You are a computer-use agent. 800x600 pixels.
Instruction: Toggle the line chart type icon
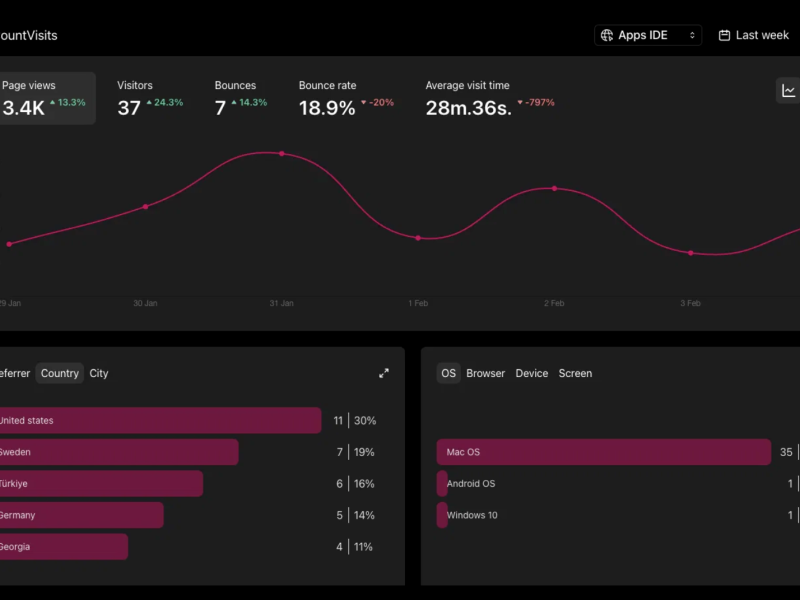coord(788,91)
